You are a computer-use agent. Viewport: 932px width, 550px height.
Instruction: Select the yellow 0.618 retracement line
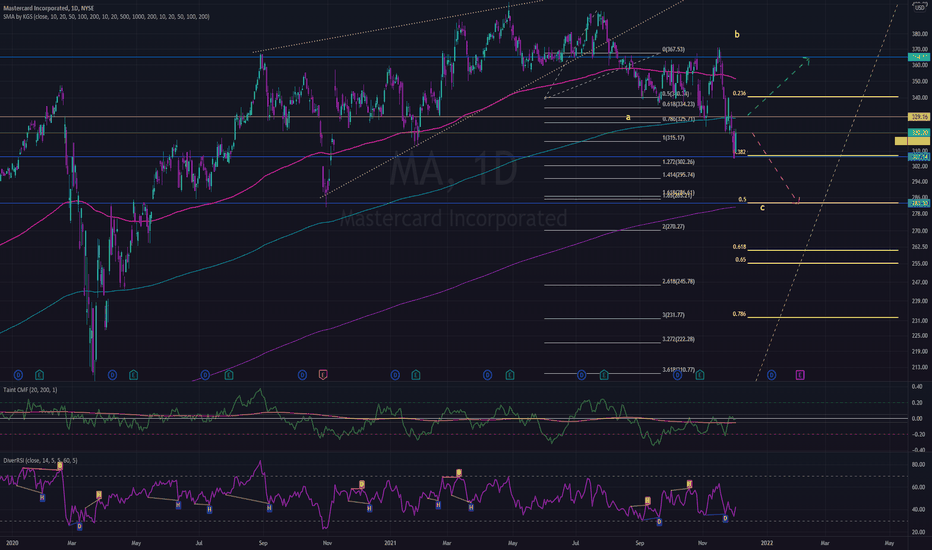pos(823,250)
